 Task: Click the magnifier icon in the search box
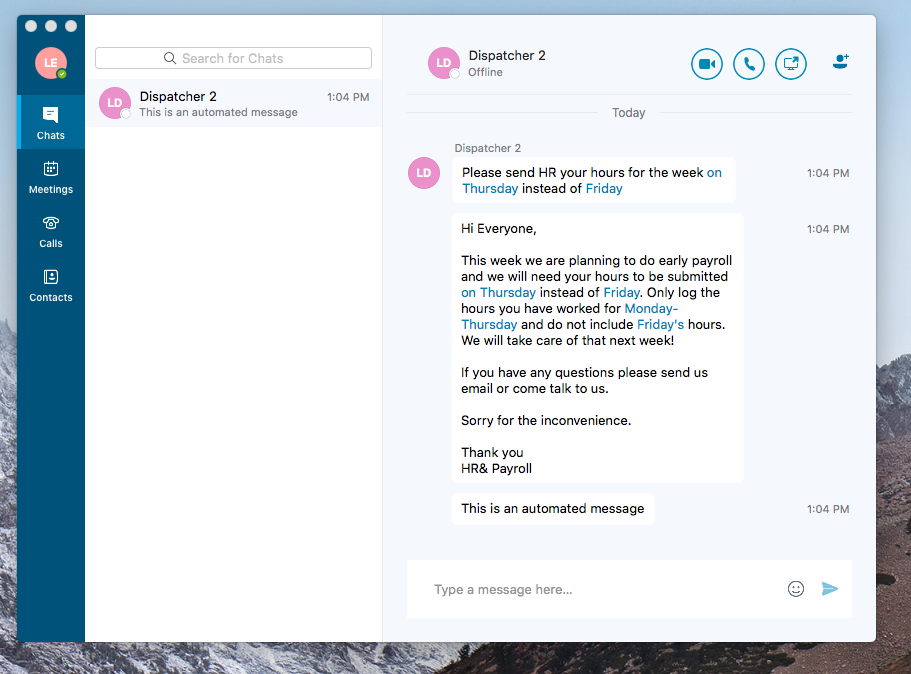point(170,58)
